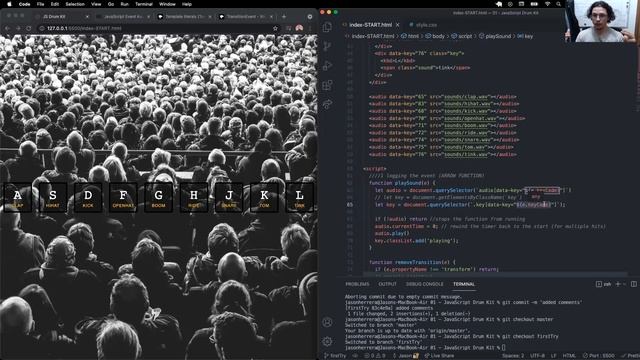Switch to the TransitionEvent browser tab
The height and width of the screenshot is (360, 640).
click(x=247, y=17)
